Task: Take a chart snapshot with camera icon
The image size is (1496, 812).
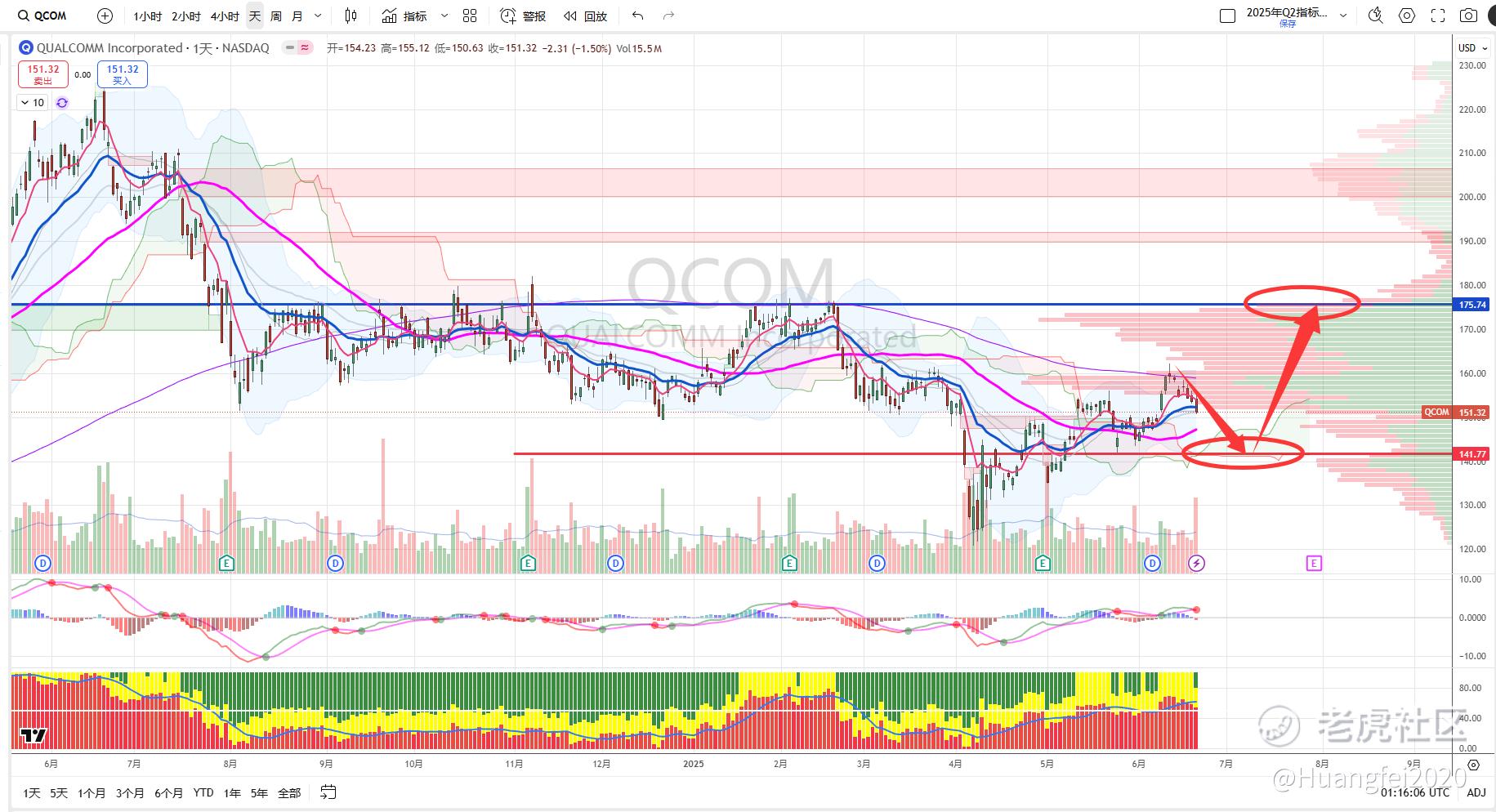Action: (x=1469, y=16)
